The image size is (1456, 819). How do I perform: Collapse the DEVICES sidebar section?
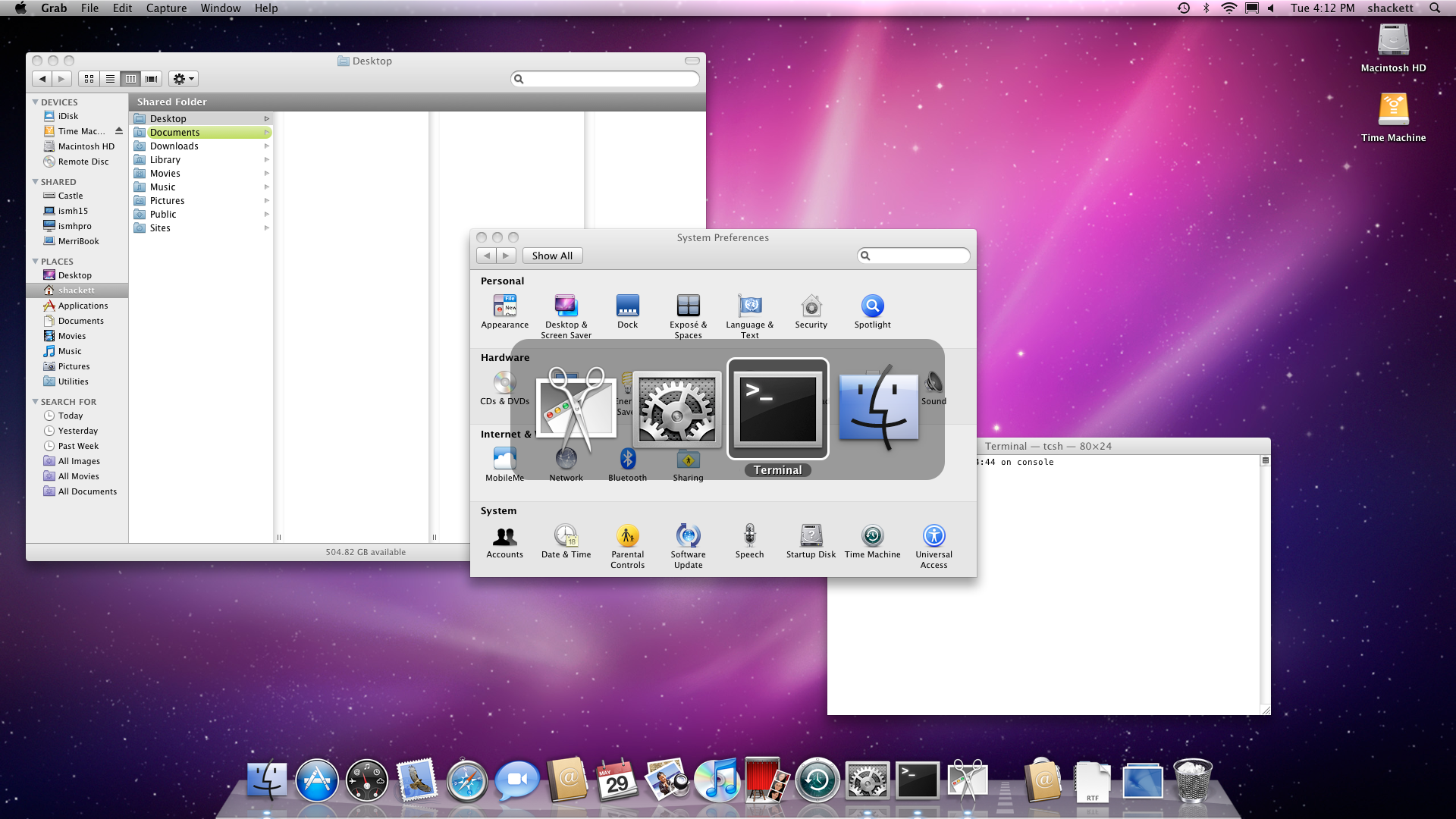[x=35, y=102]
